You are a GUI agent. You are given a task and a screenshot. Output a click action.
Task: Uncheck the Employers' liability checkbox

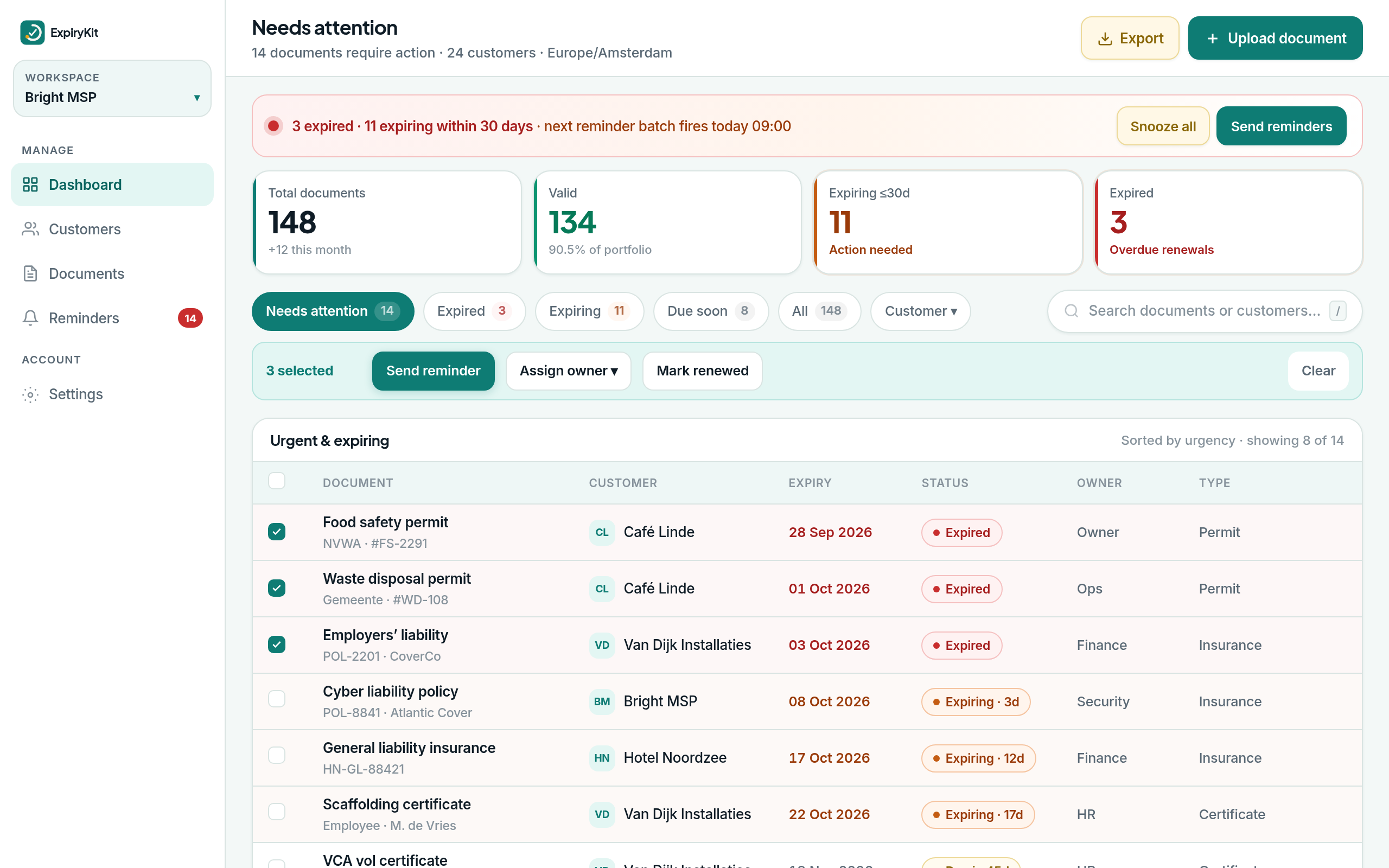pyautogui.click(x=277, y=644)
